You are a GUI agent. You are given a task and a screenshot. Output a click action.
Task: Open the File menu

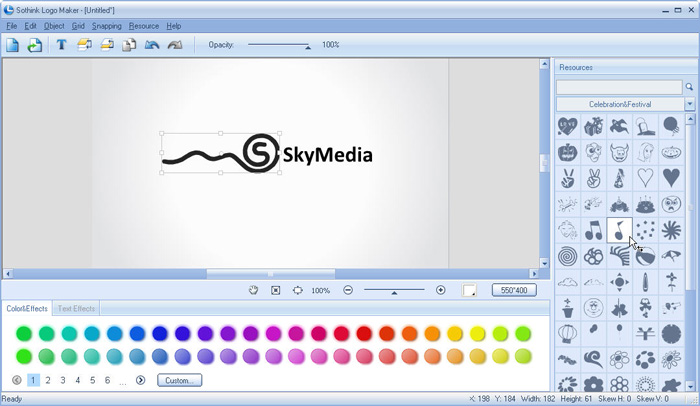12,26
